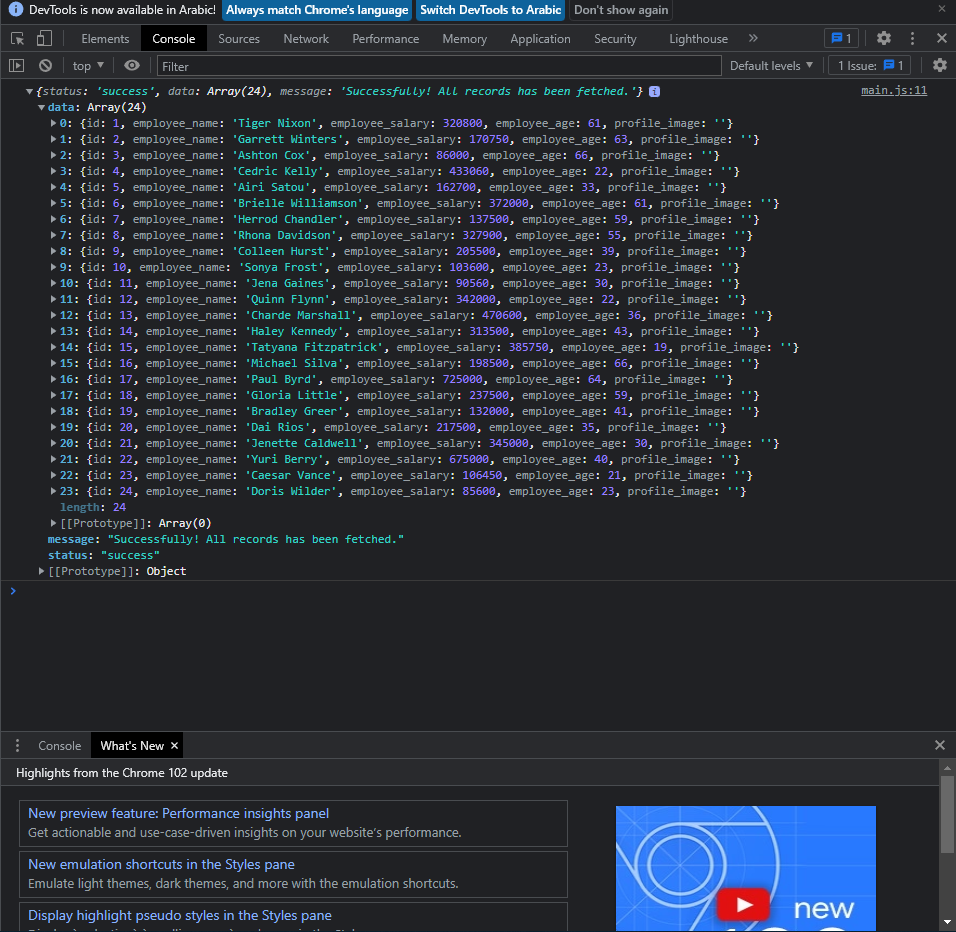956x932 pixels.
Task: Expand the [[Prototype]]: Array(0) node
Action: 53,523
